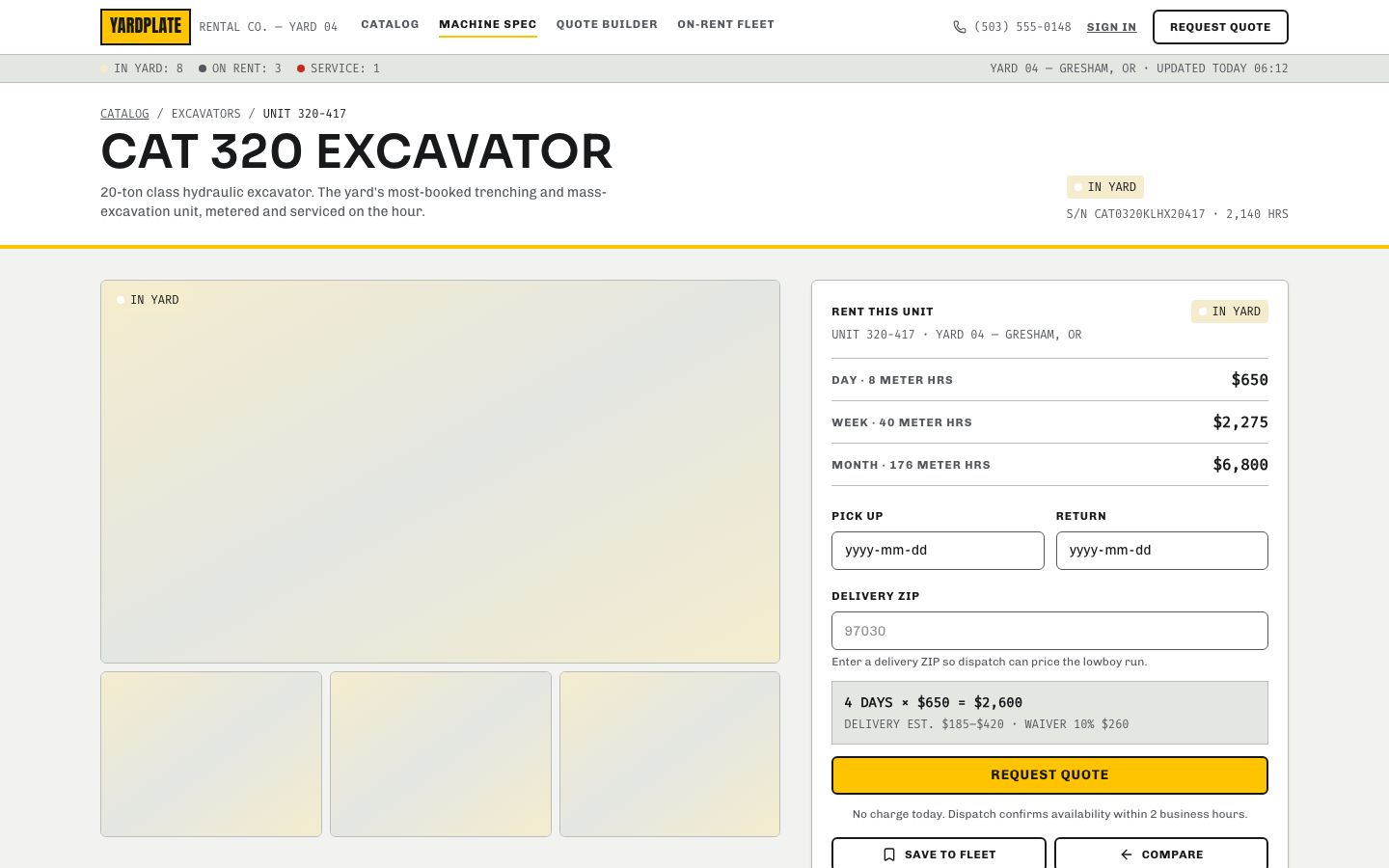This screenshot has width=1389, height=868.
Task: Select the Machine Spec tab
Action: coord(488,25)
